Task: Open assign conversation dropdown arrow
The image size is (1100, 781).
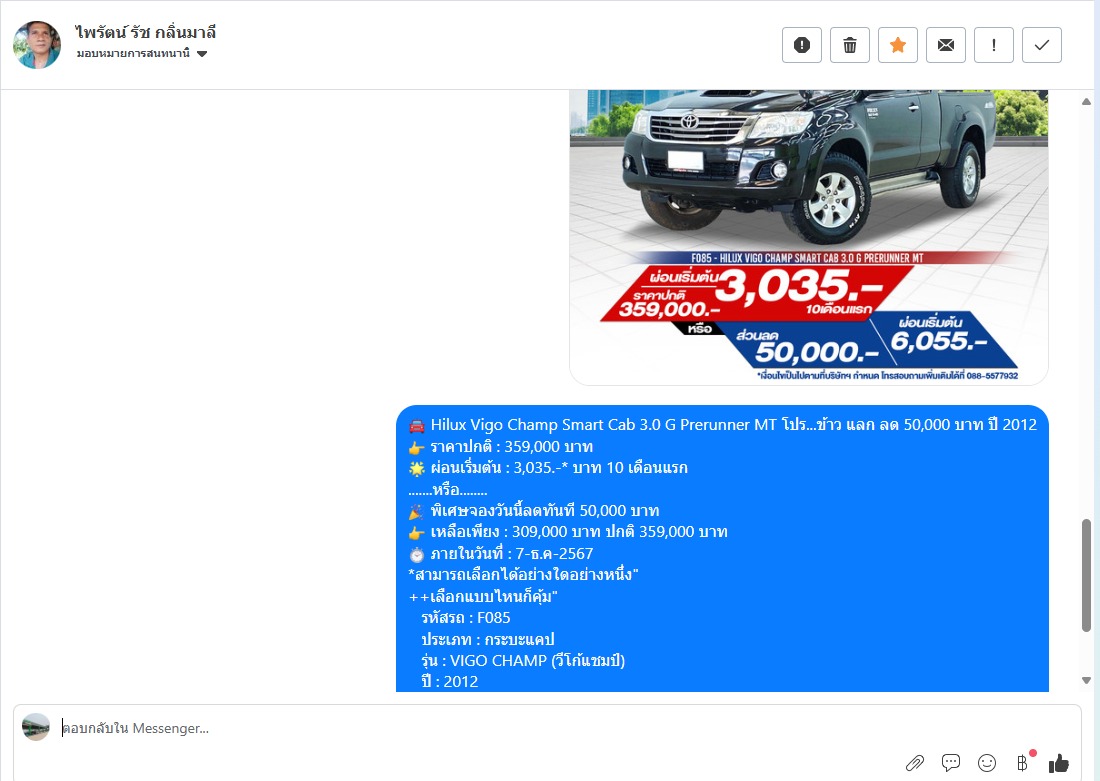Action: [x=202, y=54]
